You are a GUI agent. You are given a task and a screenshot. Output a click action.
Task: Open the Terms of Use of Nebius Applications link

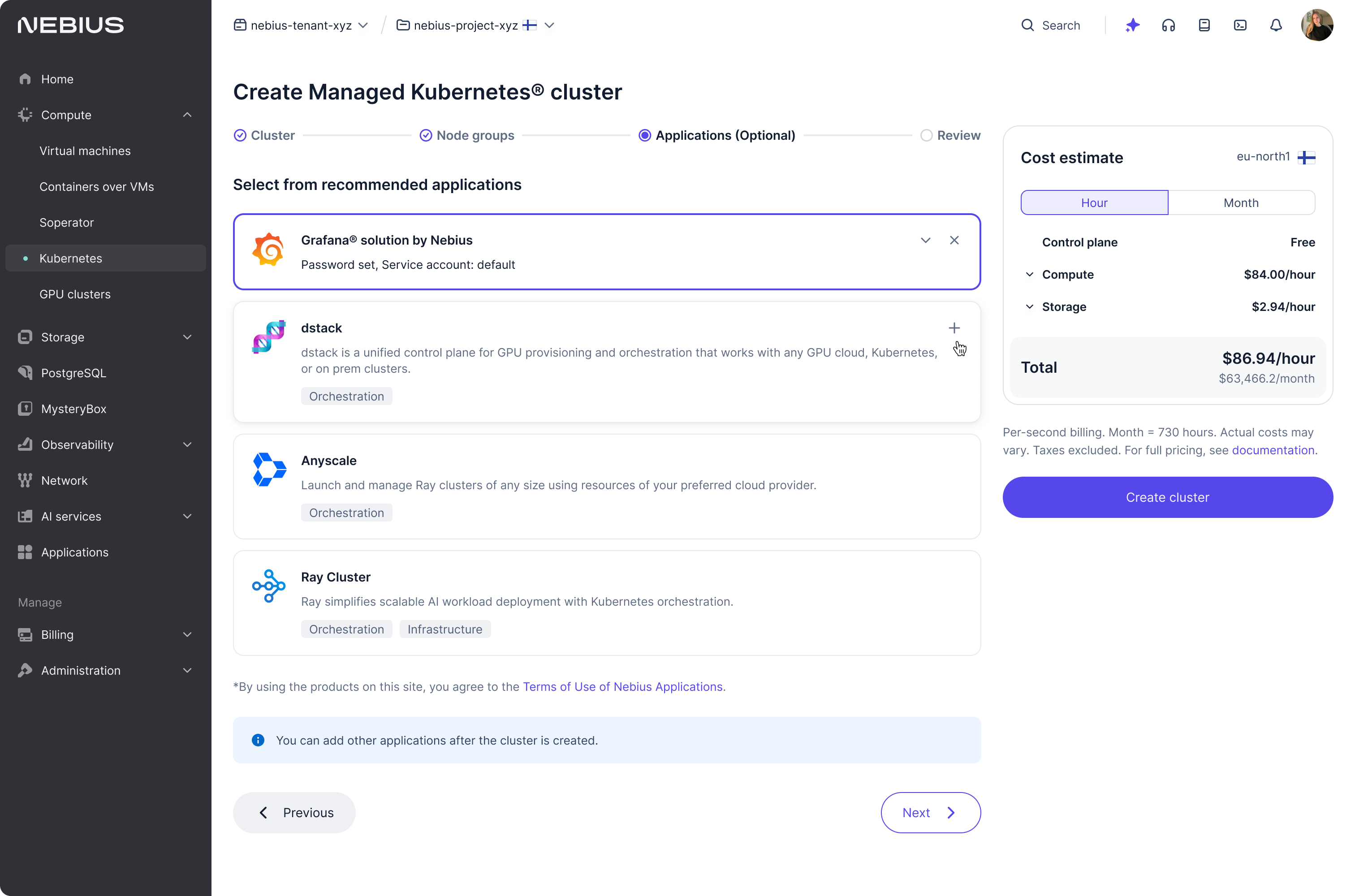pos(623,686)
